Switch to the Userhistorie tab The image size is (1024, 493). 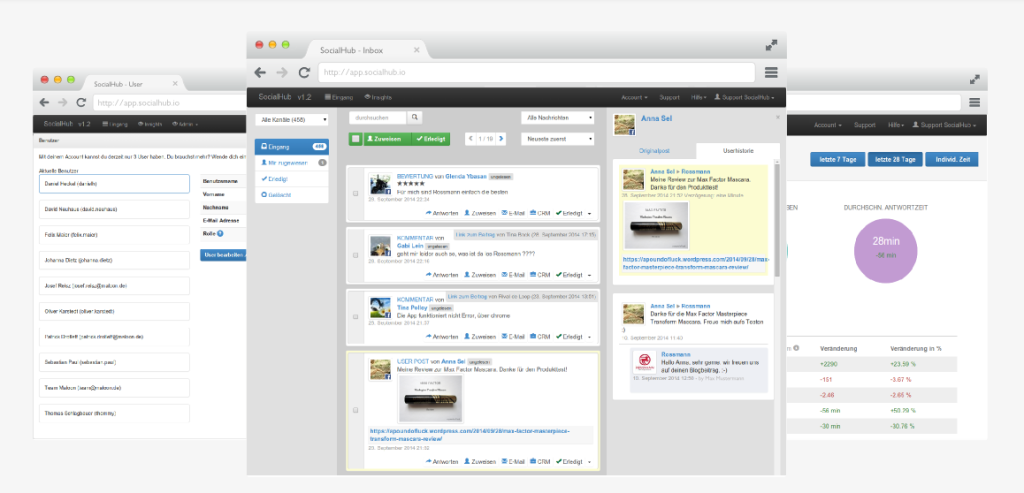(738, 150)
